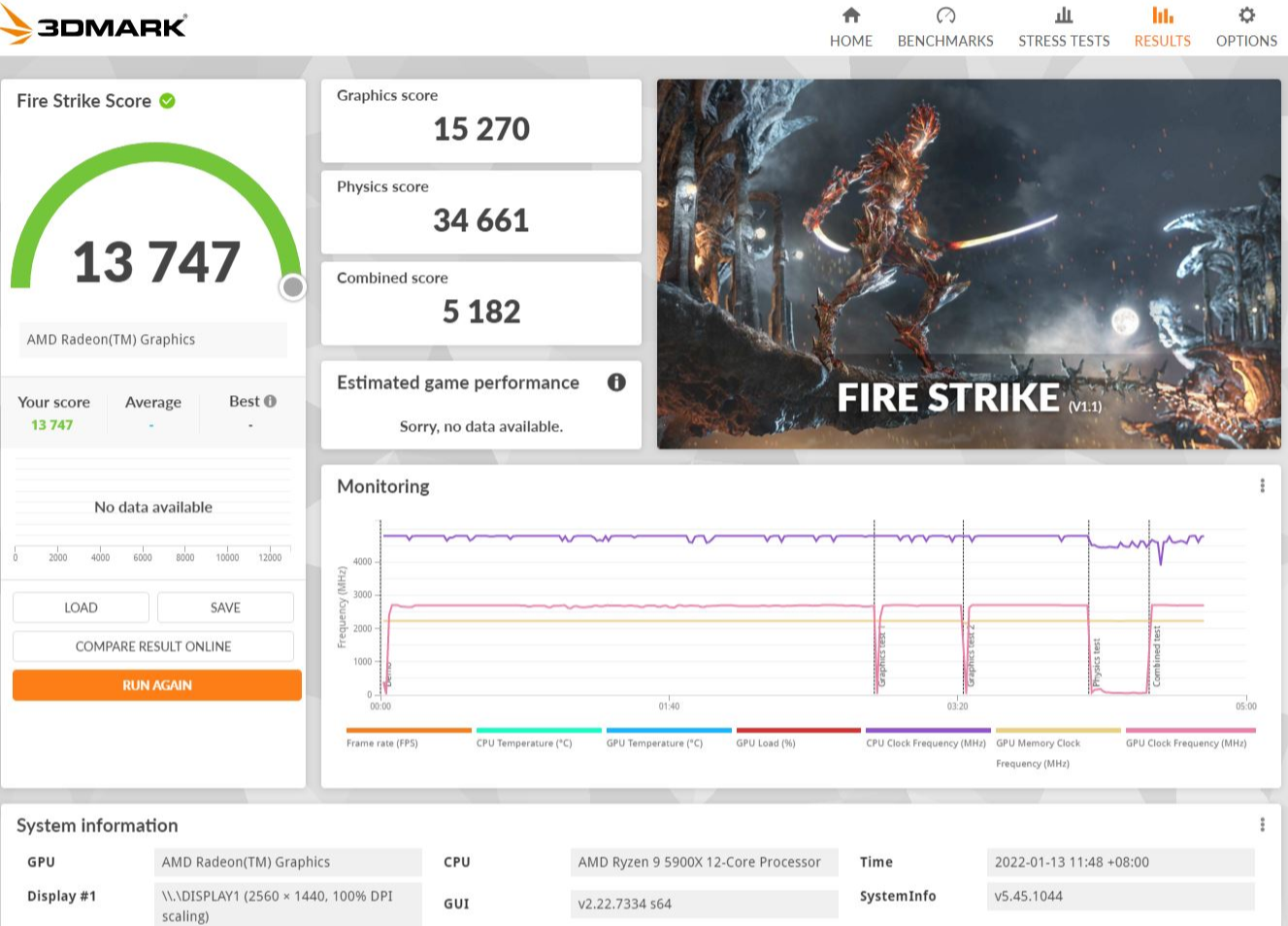Toggle the GPU Temperature legend
This screenshot has width=1288, height=926.
pos(669,738)
